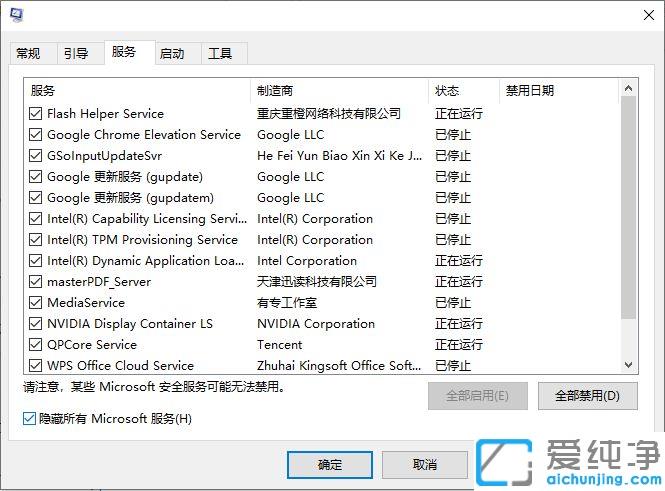
Task: Toggle the 隐藏所有 Microsoft 服务 checkbox
Action: click(x=30, y=418)
